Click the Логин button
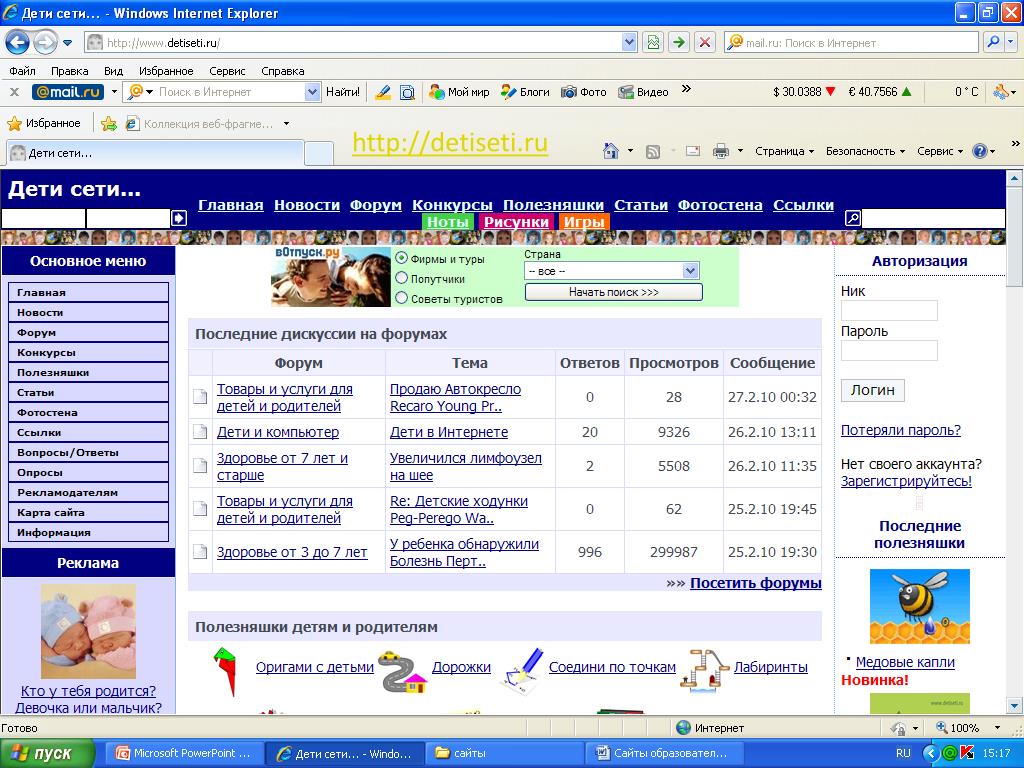Viewport: 1024px width, 768px height. [872, 391]
